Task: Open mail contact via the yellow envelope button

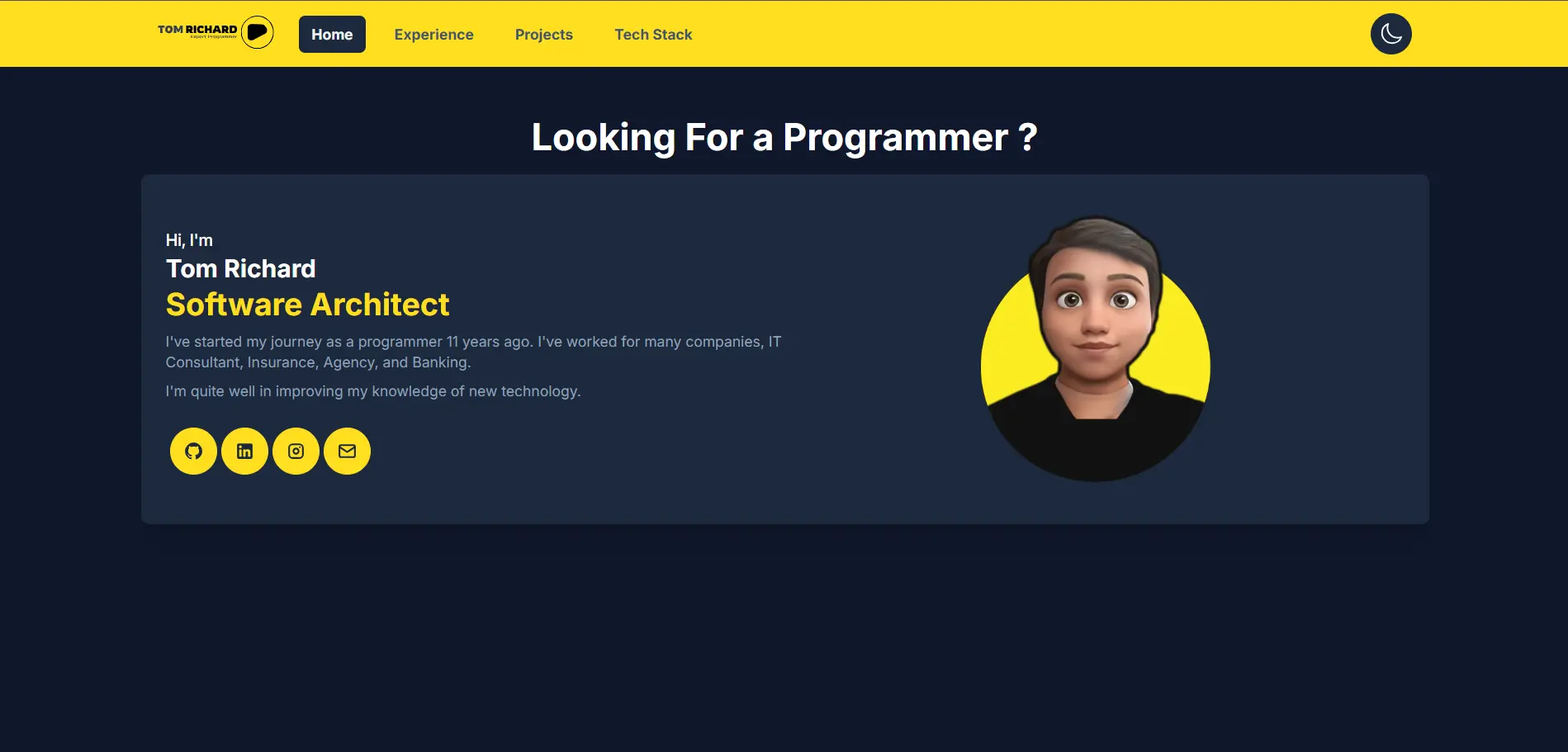Action: coord(347,451)
